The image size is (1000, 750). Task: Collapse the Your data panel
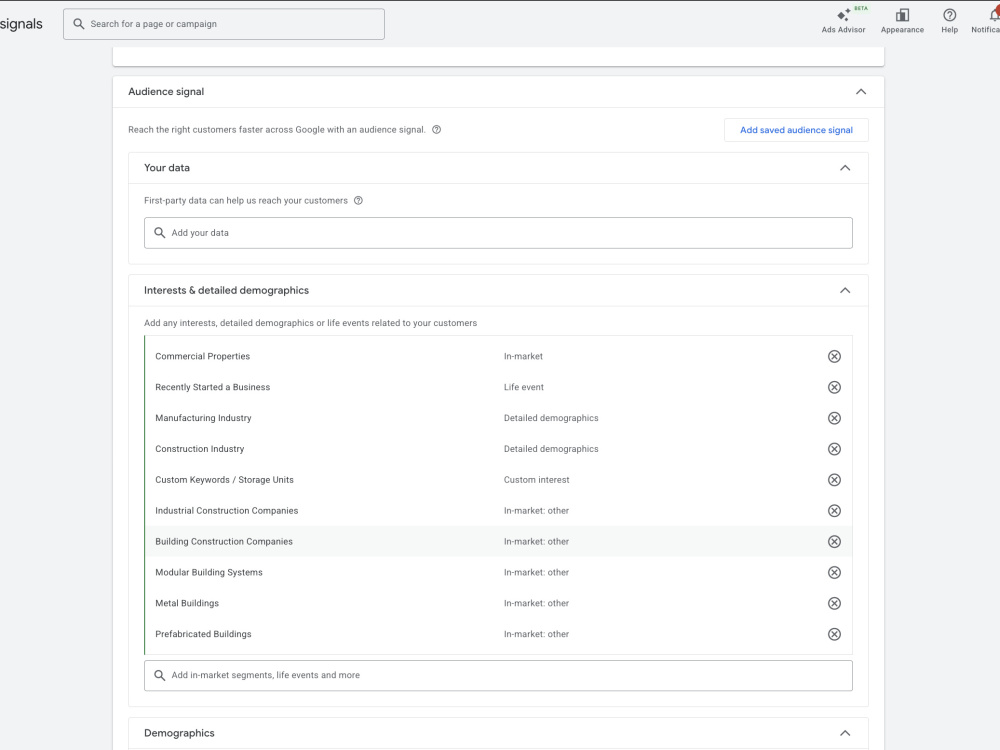point(845,168)
